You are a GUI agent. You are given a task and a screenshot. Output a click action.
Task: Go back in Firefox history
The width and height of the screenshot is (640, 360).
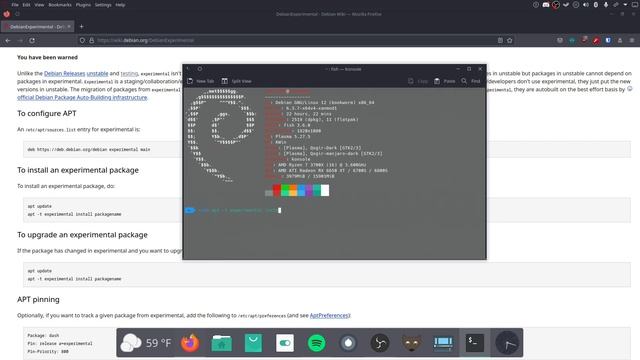(x=8, y=40)
